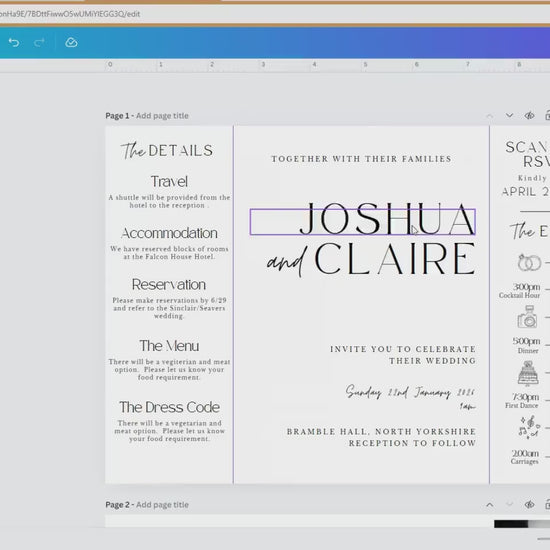This screenshot has height=550, width=550.
Task: Select the 'Carriages' label
Action: pos(524,461)
